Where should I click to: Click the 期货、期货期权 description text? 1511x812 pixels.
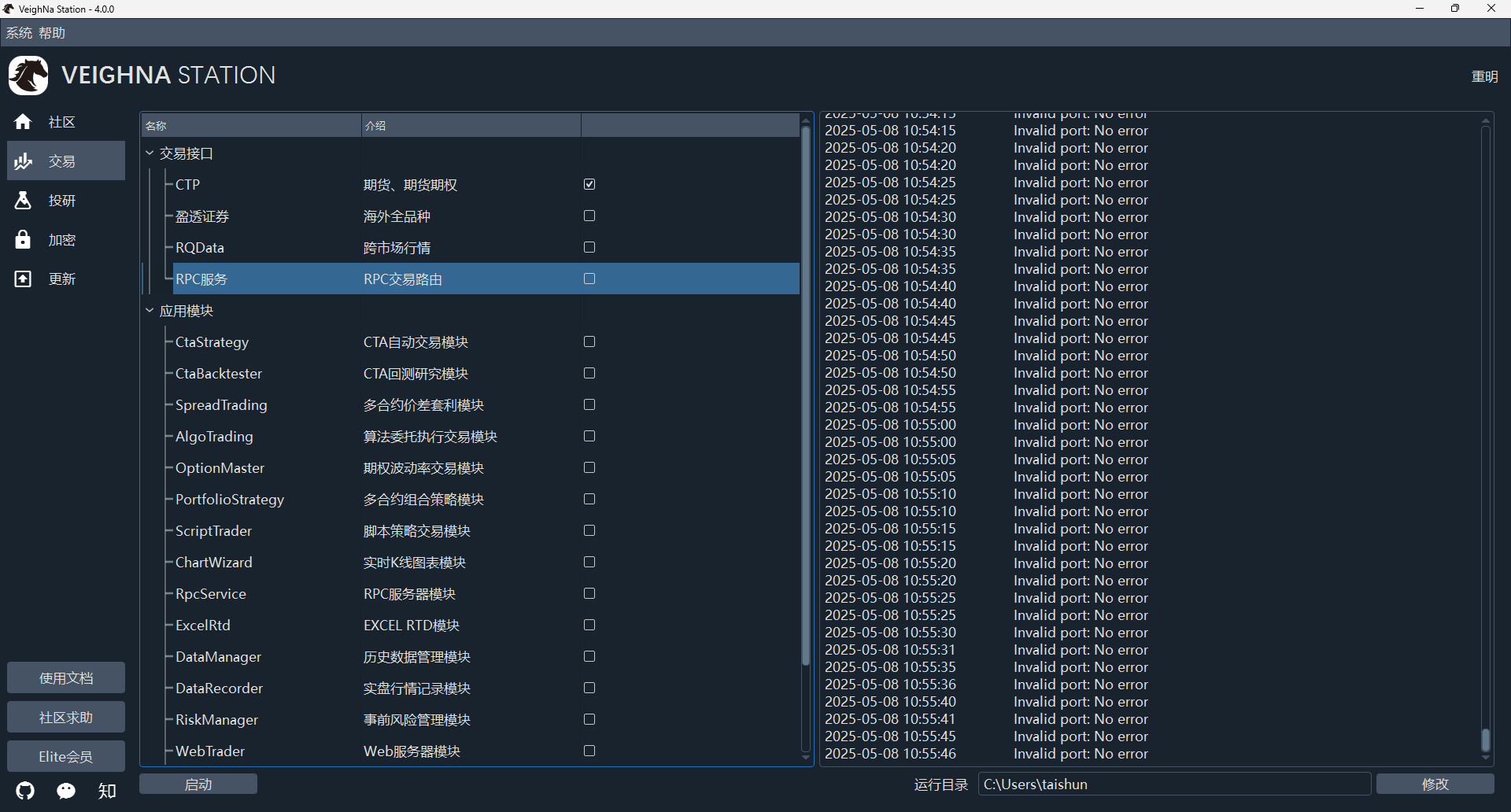coord(410,185)
